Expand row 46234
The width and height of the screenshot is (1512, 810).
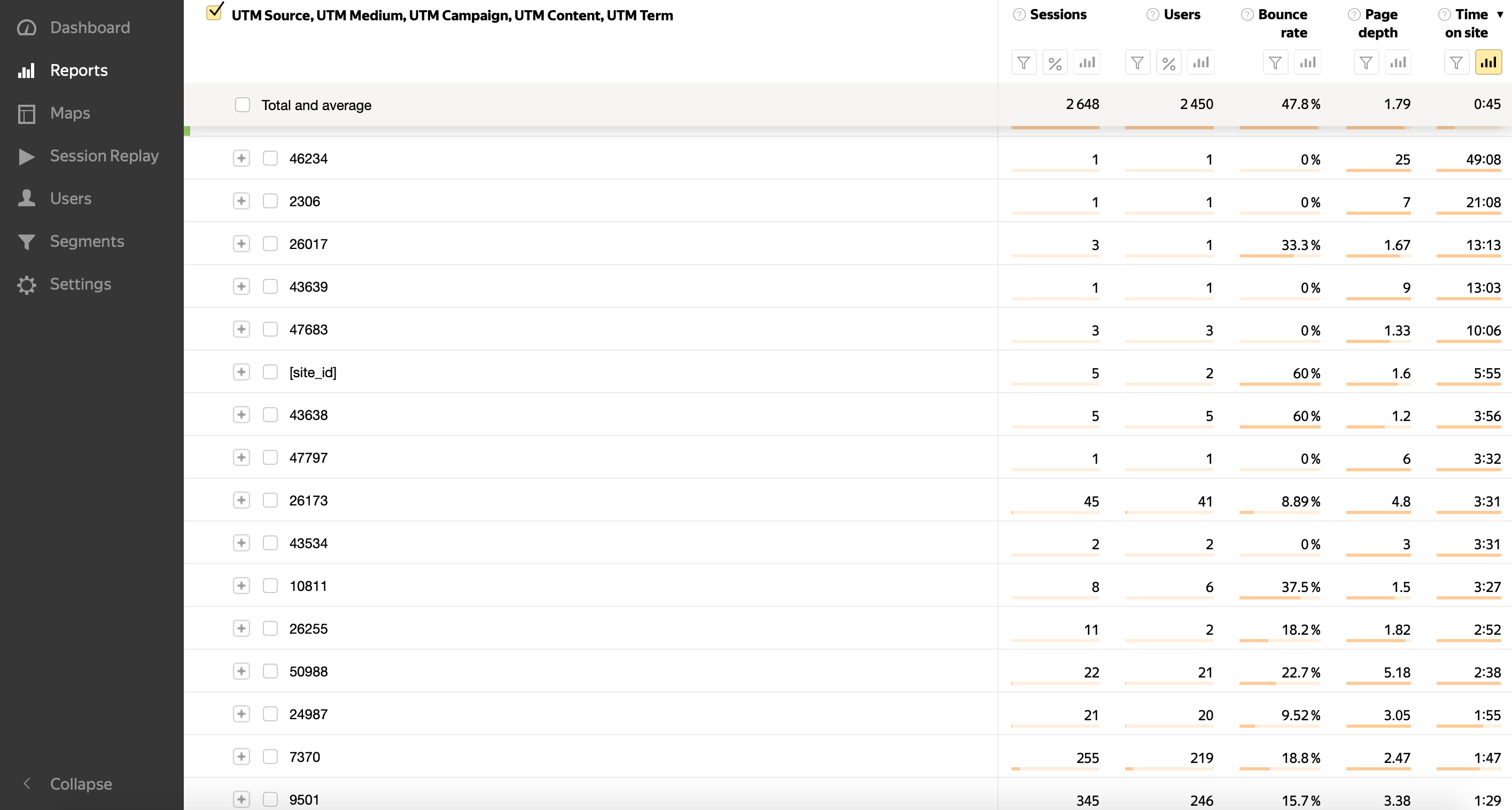click(x=241, y=159)
